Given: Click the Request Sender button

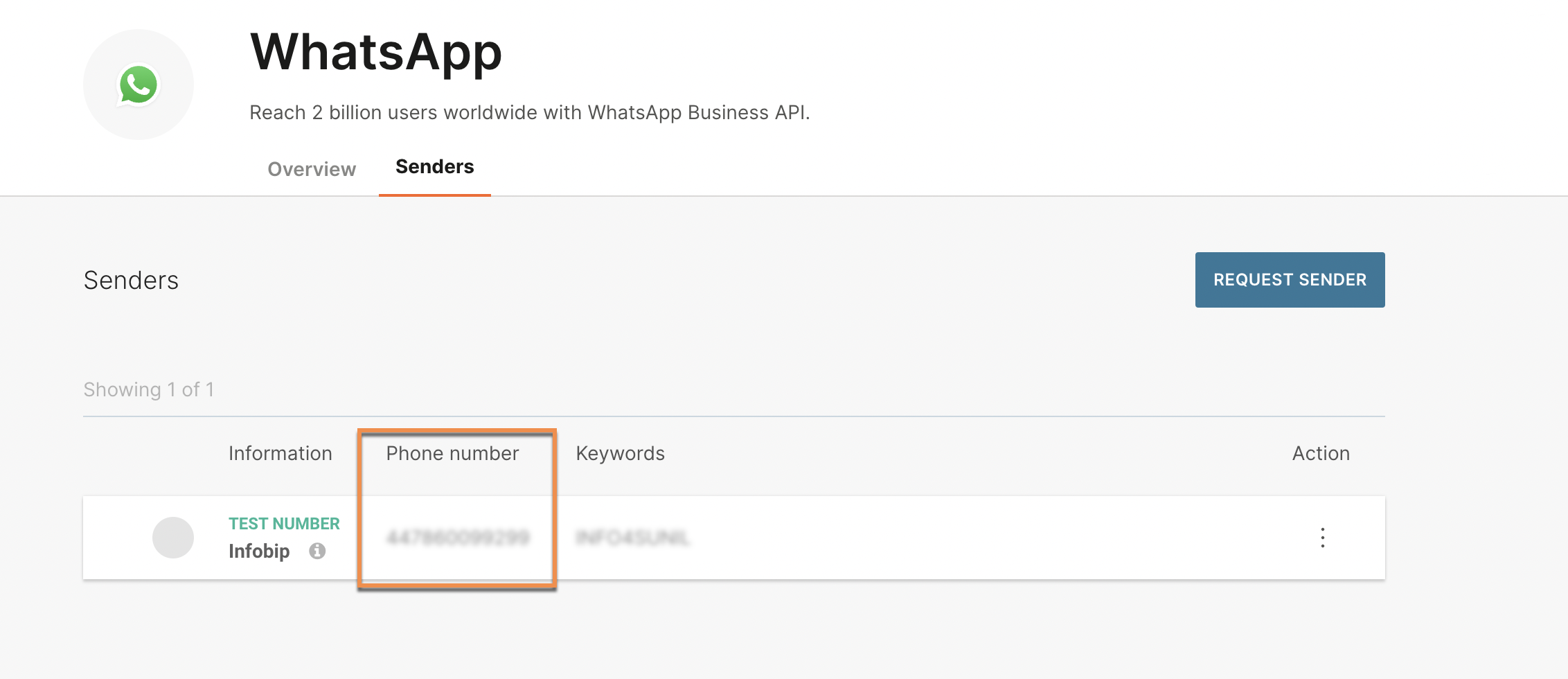Looking at the screenshot, I should pyautogui.click(x=1290, y=280).
